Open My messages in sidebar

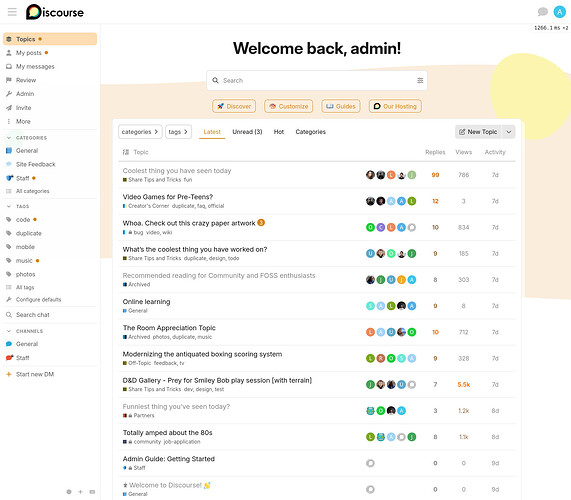[50, 67]
